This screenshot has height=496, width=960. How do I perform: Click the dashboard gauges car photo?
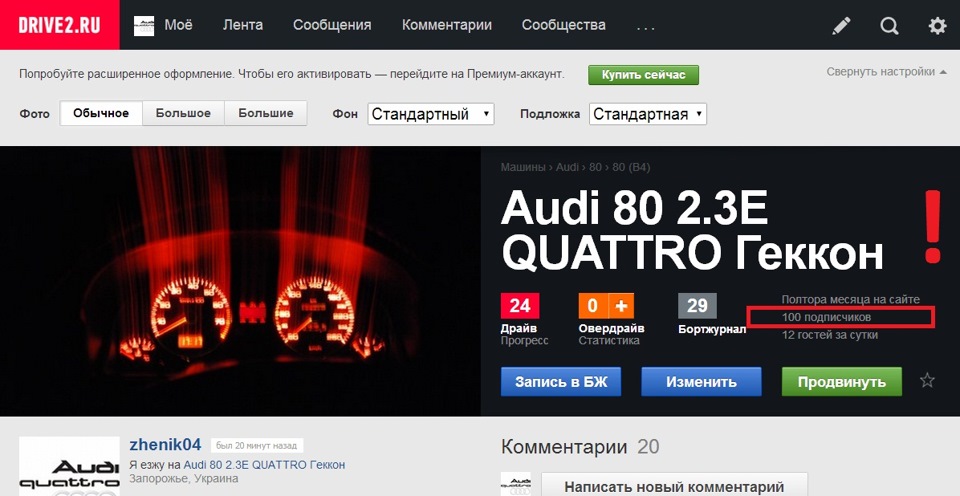(240, 281)
